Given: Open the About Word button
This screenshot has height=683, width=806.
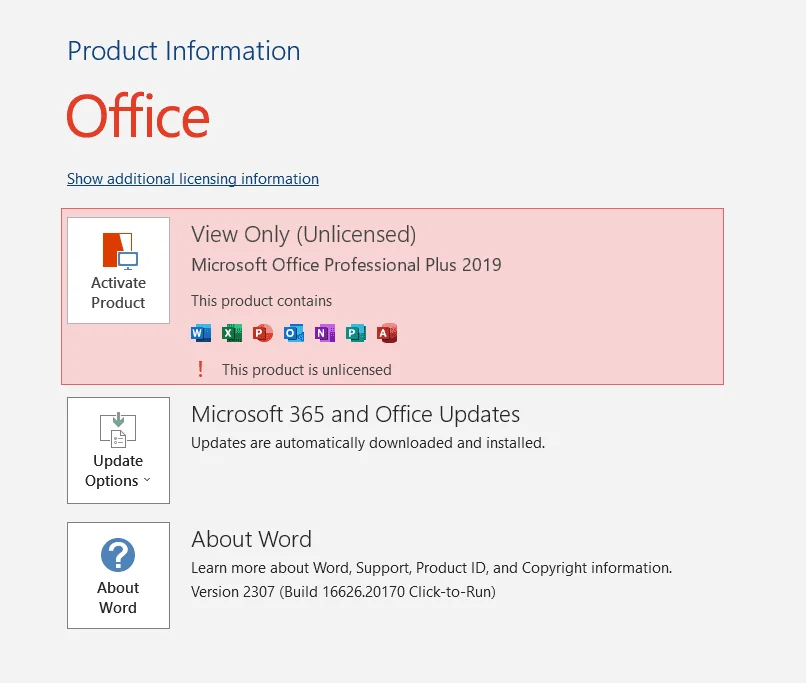Looking at the screenshot, I should (x=118, y=576).
